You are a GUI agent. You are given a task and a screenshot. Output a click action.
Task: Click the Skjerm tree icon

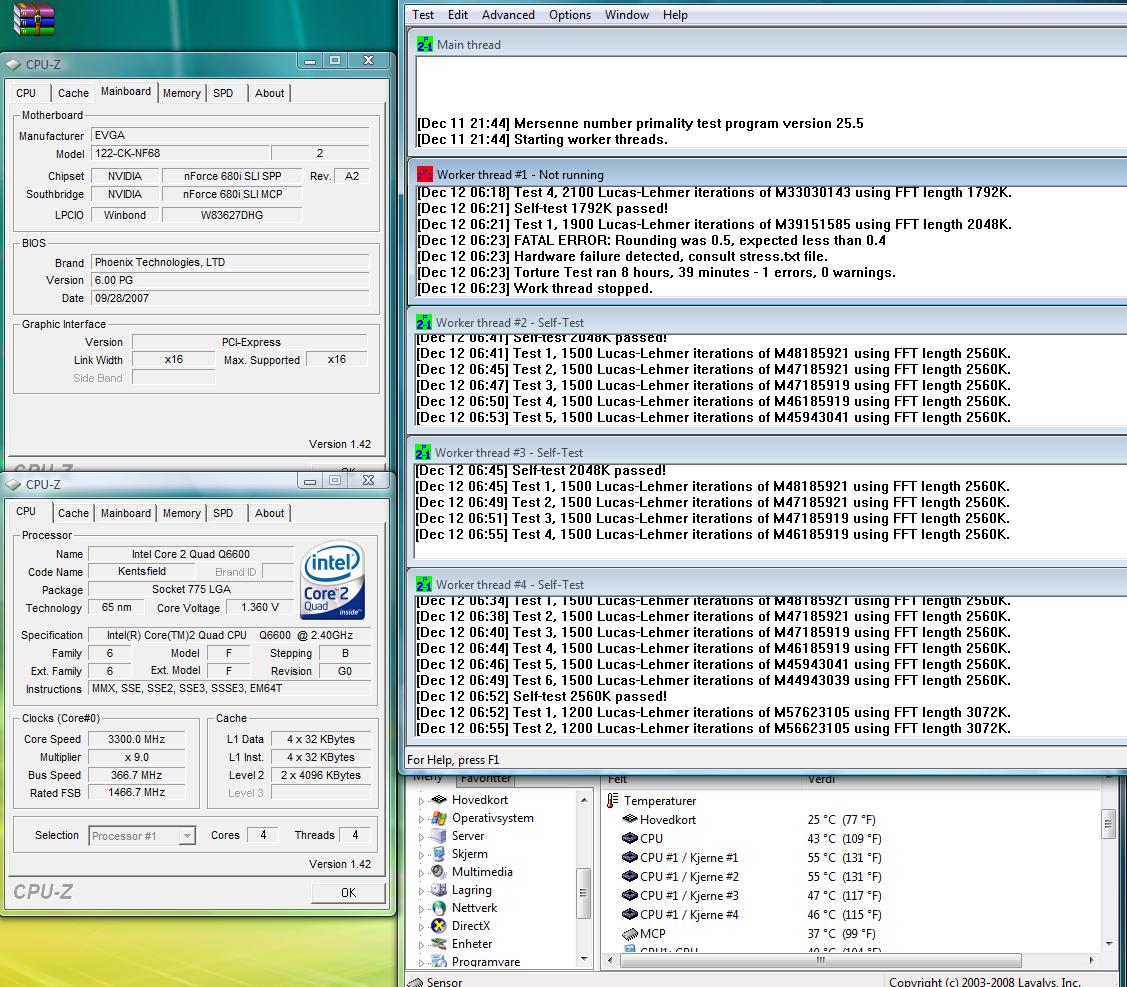[x=438, y=854]
